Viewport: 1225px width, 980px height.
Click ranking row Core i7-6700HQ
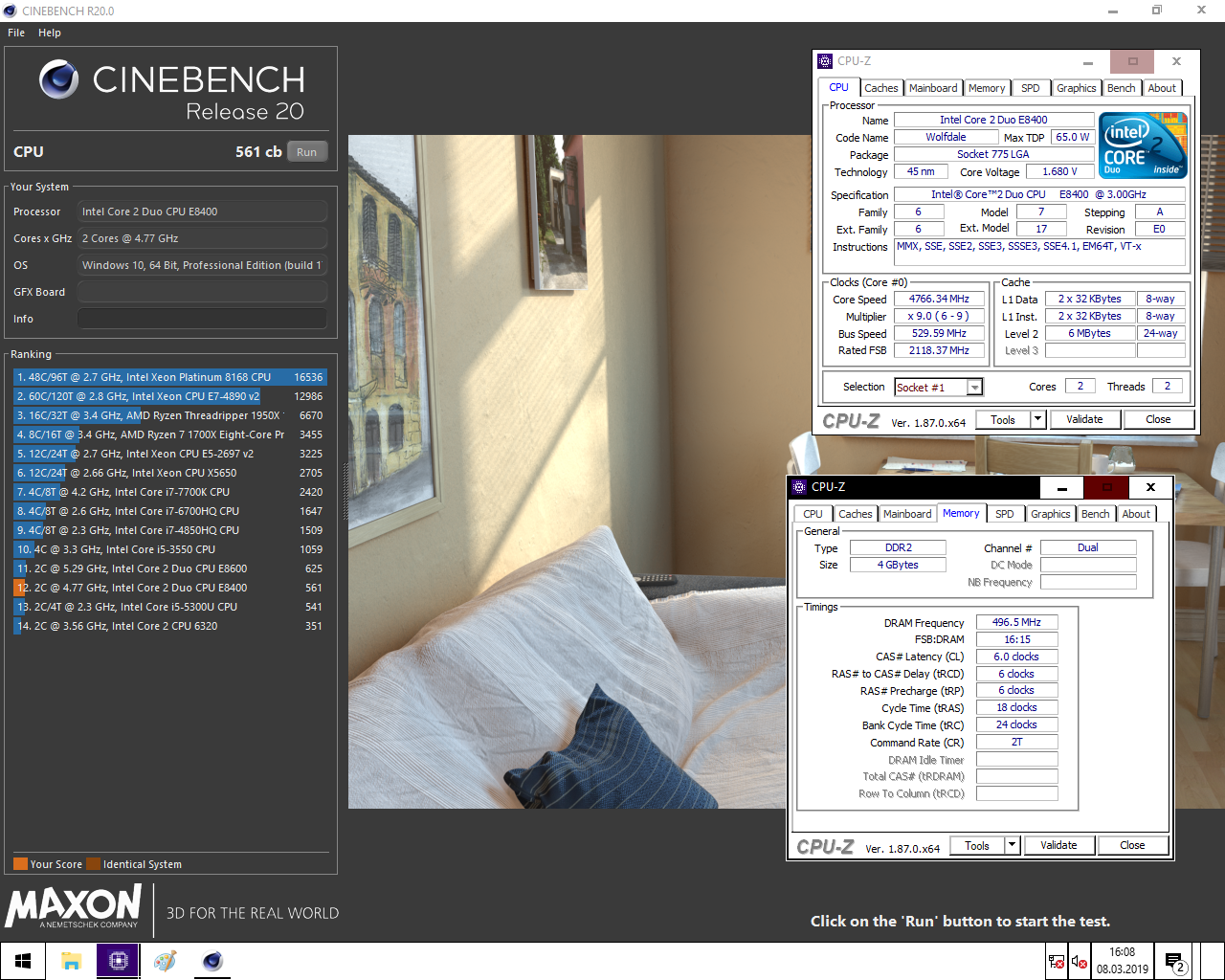click(x=170, y=511)
